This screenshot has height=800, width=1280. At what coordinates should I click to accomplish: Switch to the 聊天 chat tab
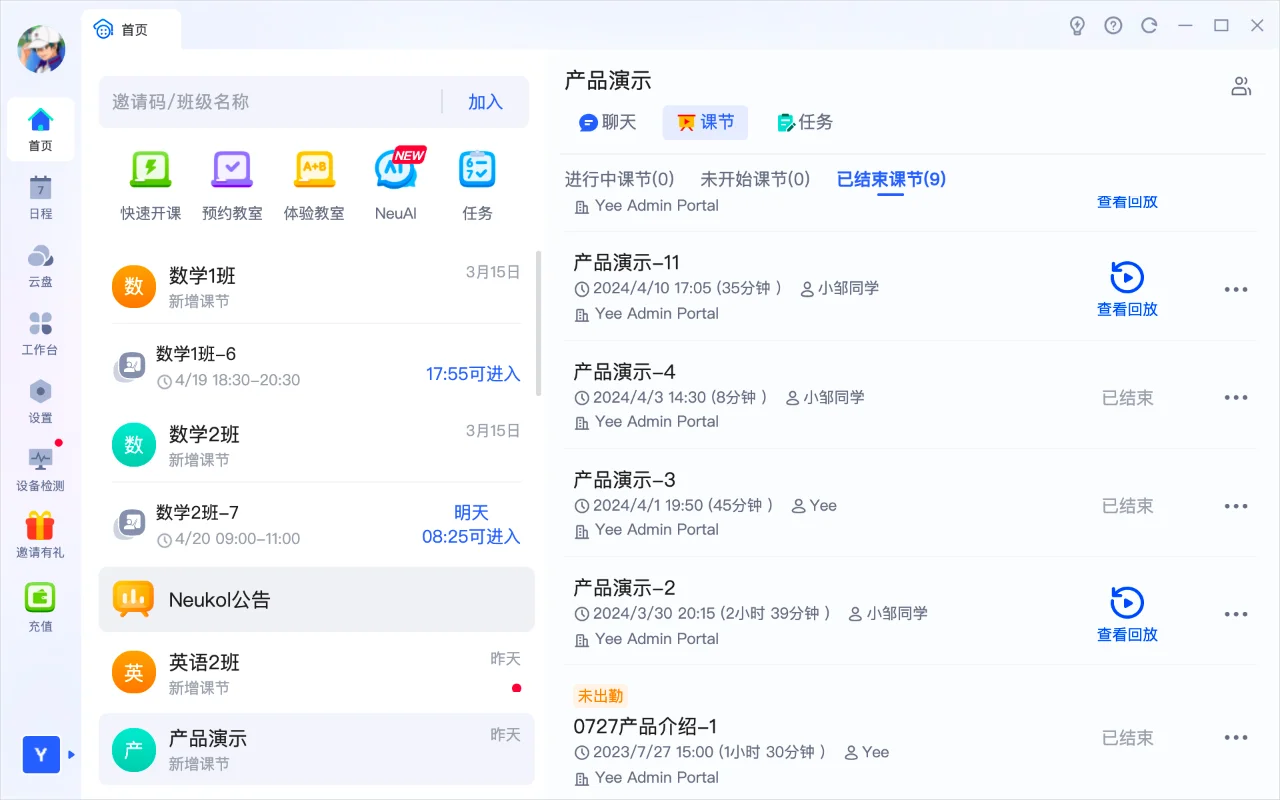(x=609, y=122)
